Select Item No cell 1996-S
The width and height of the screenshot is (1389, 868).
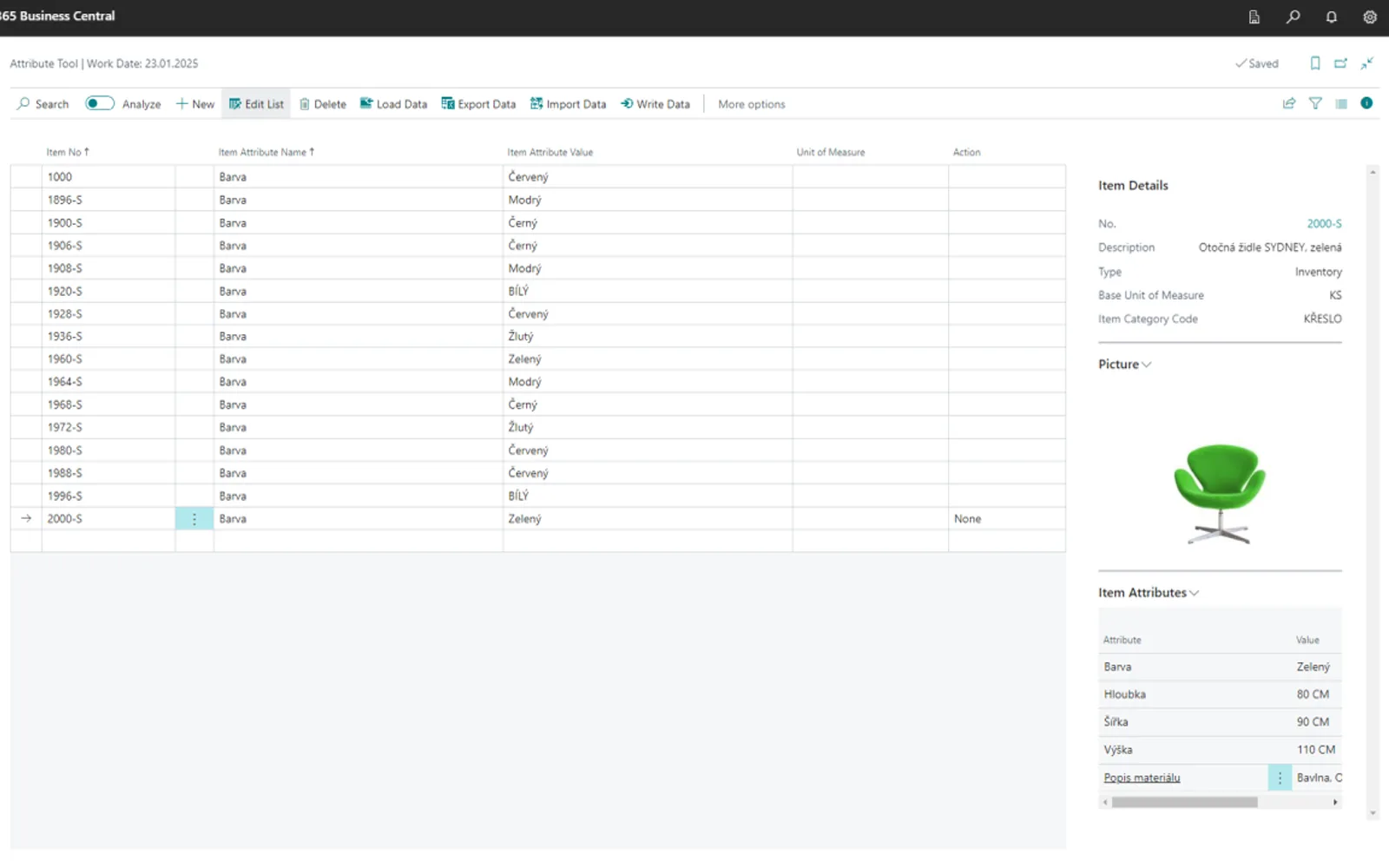pyautogui.click(x=109, y=496)
